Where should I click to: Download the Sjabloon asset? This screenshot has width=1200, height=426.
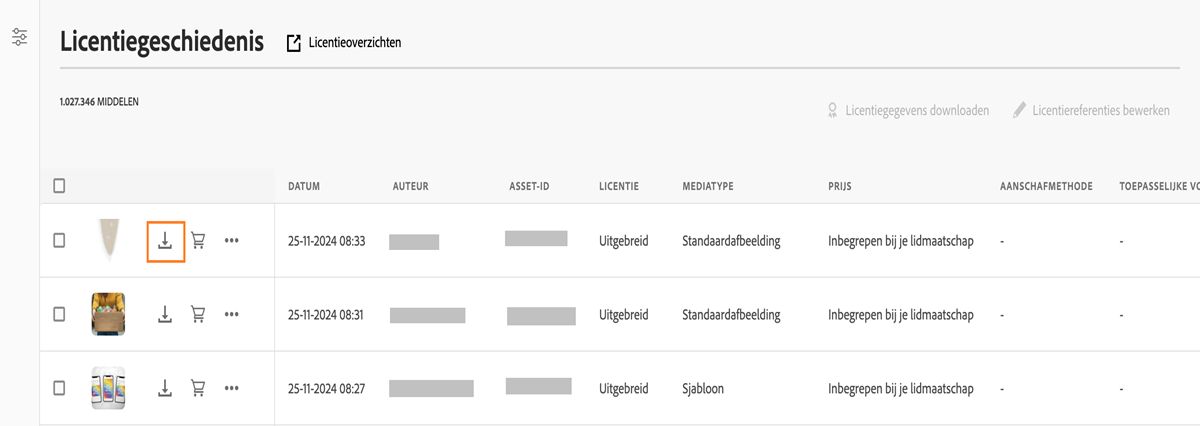pos(165,388)
